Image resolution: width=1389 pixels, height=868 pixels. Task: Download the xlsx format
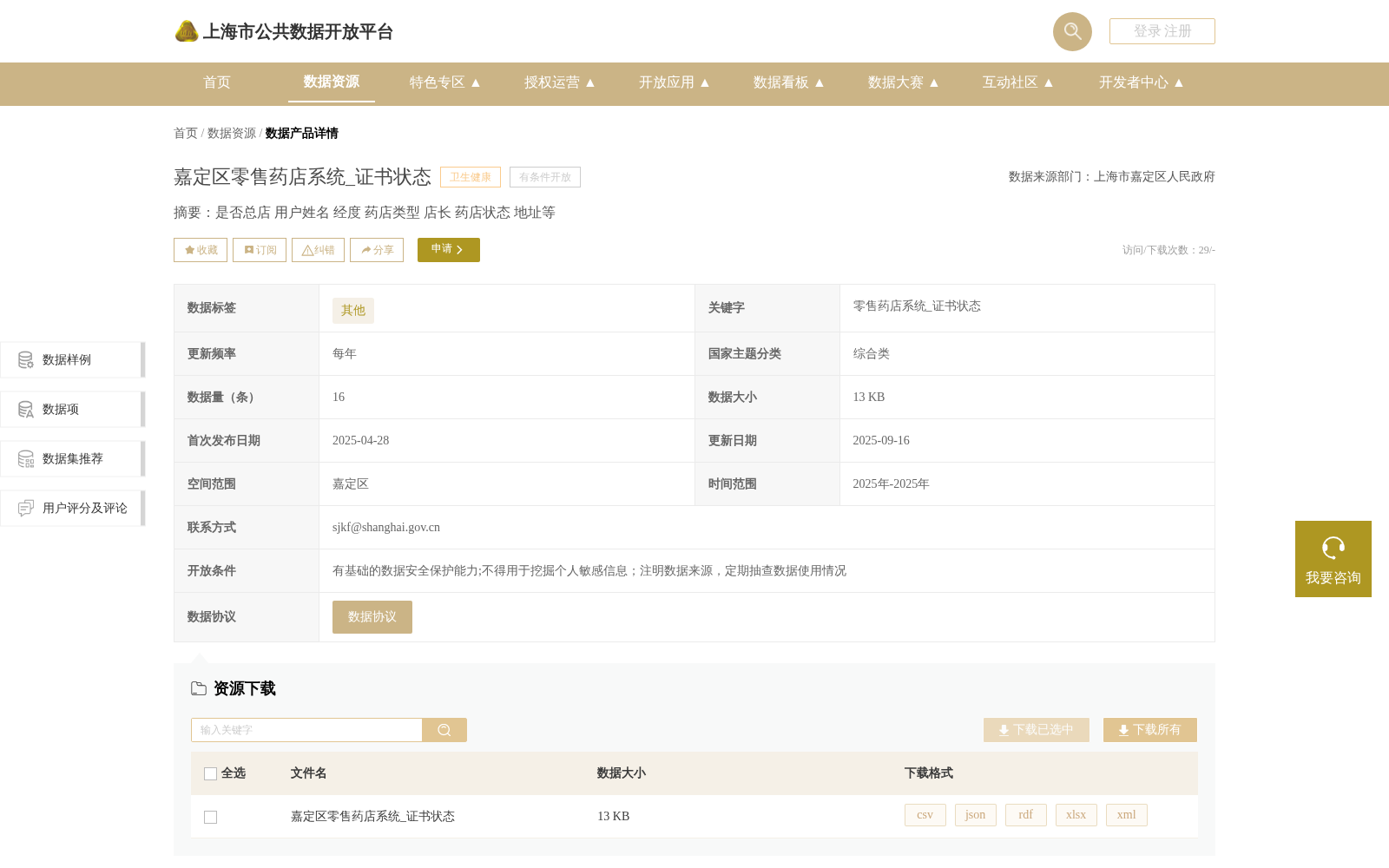1076,815
